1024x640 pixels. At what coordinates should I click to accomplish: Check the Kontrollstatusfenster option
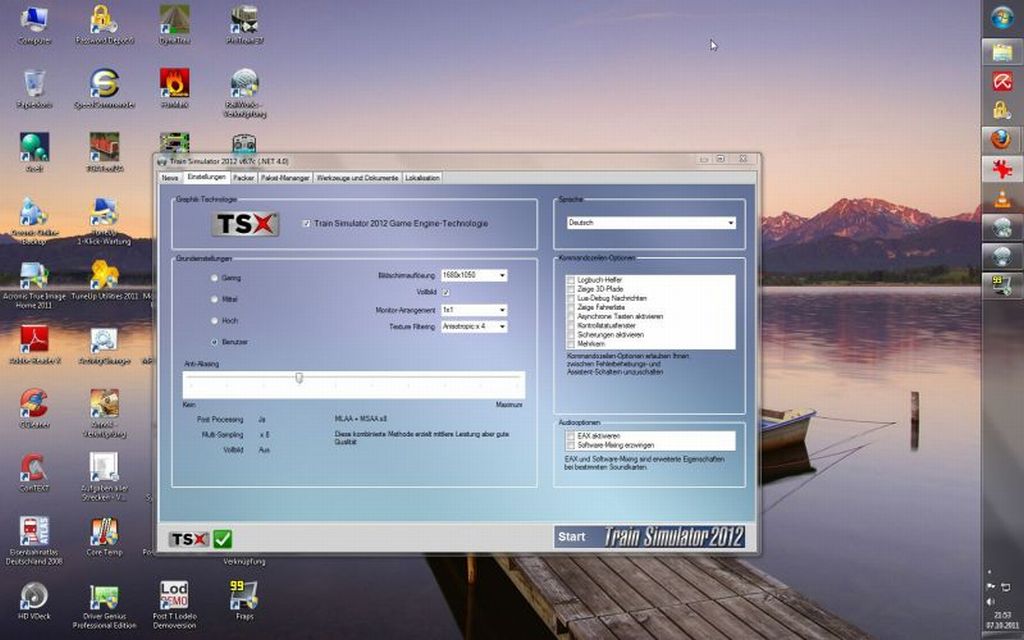tap(571, 325)
